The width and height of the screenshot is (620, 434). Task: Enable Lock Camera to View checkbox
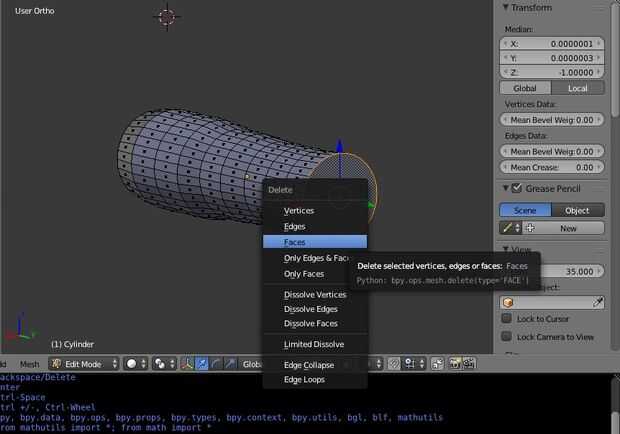(x=507, y=337)
